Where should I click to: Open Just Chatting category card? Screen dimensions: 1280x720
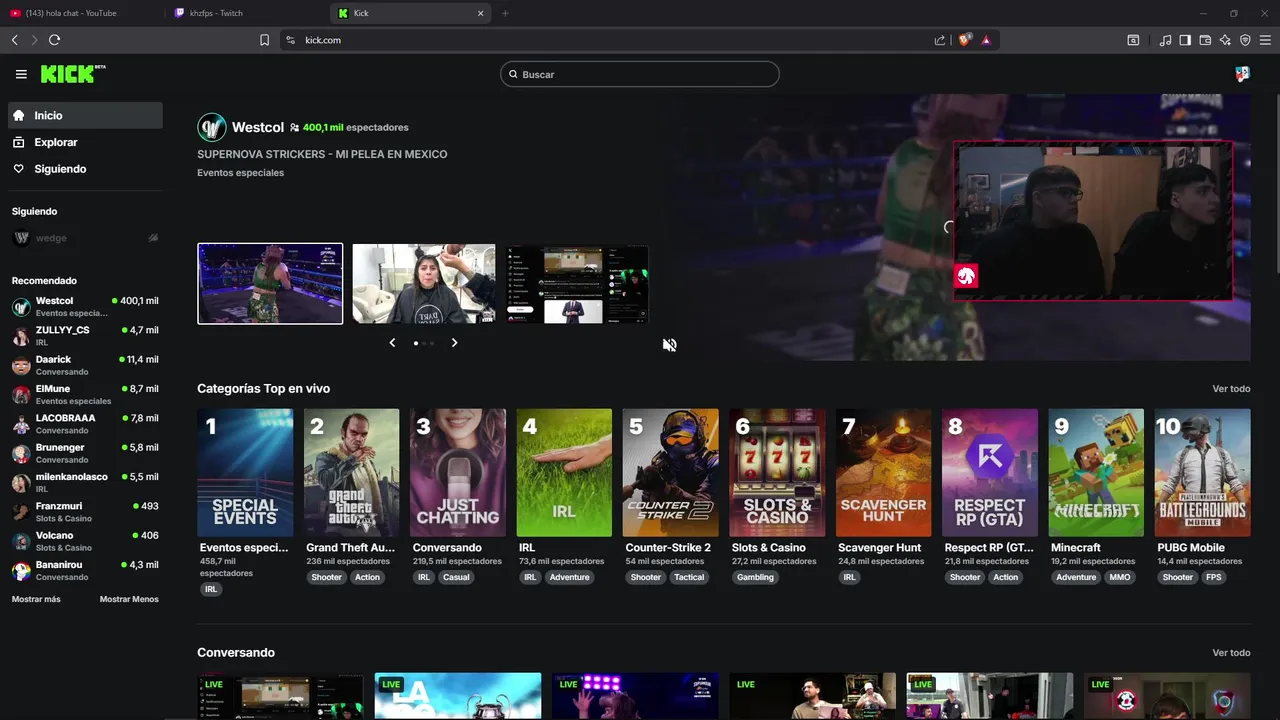458,473
